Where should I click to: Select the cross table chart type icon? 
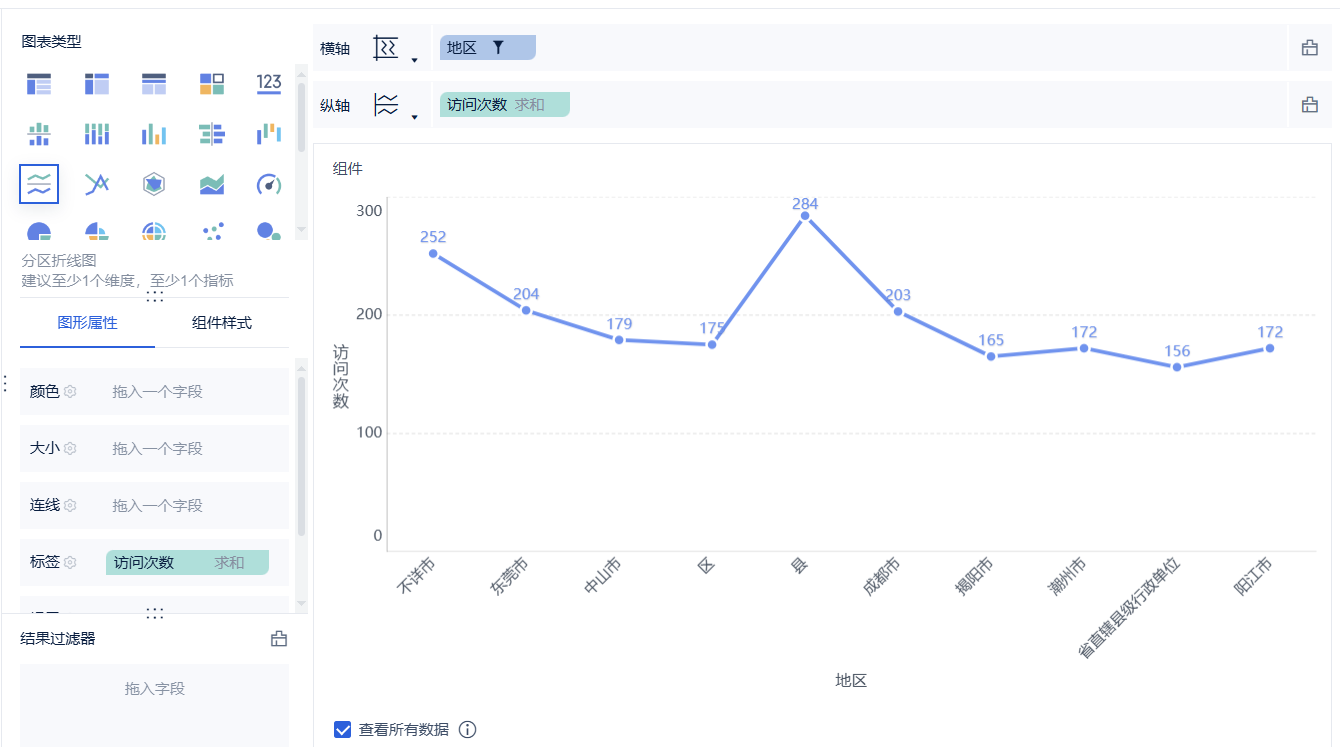tap(97, 84)
